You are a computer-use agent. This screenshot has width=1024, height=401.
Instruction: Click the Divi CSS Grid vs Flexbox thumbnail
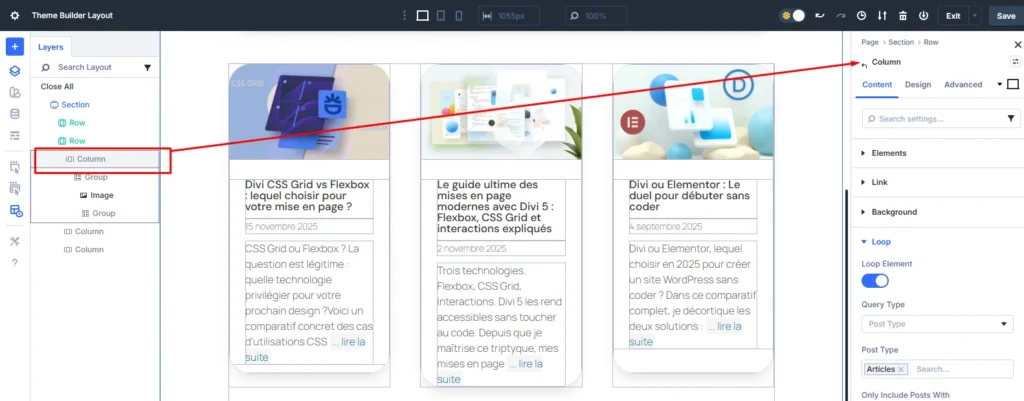coord(309,112)
